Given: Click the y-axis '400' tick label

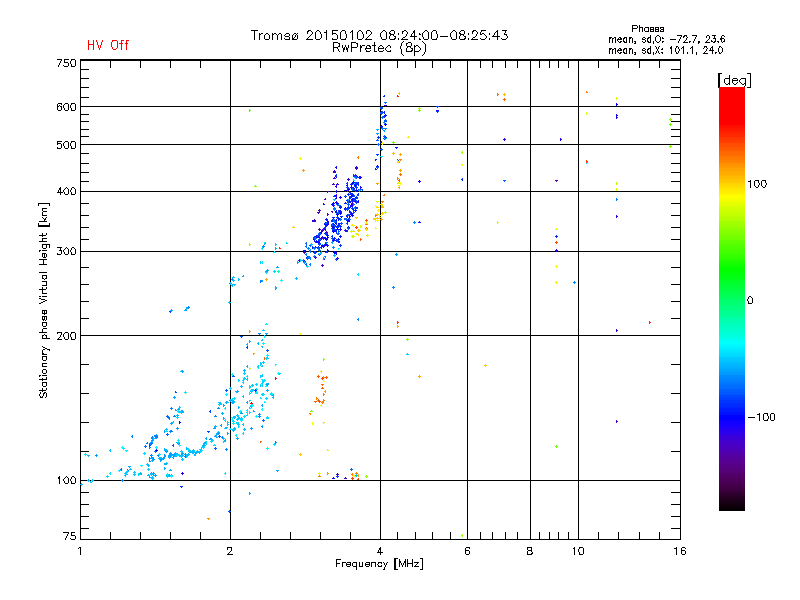Looking at the screenshot, I should [x=66, y=192].
